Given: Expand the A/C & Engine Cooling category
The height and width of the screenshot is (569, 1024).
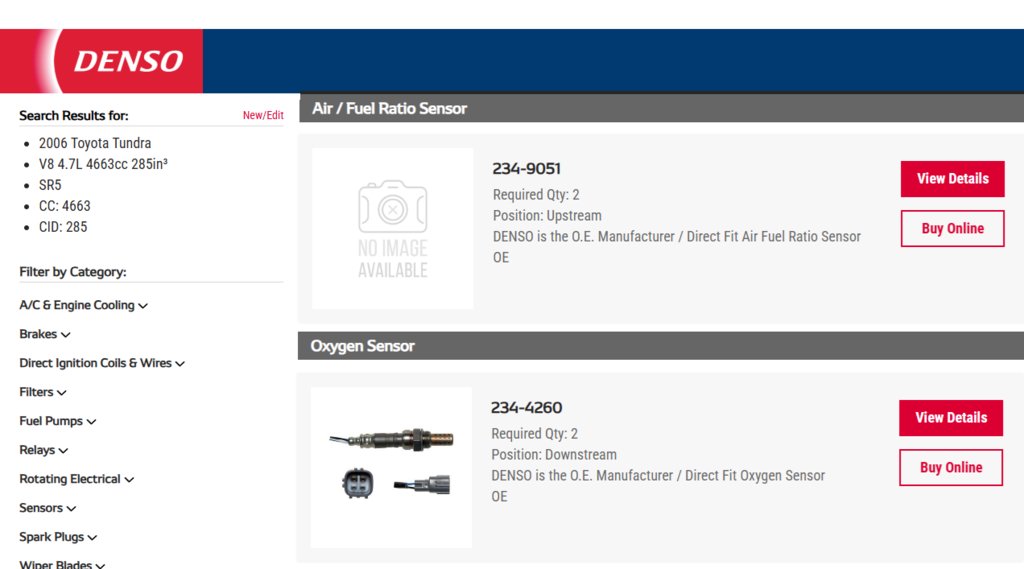Looking at the screenshot, I should (84, 305).
